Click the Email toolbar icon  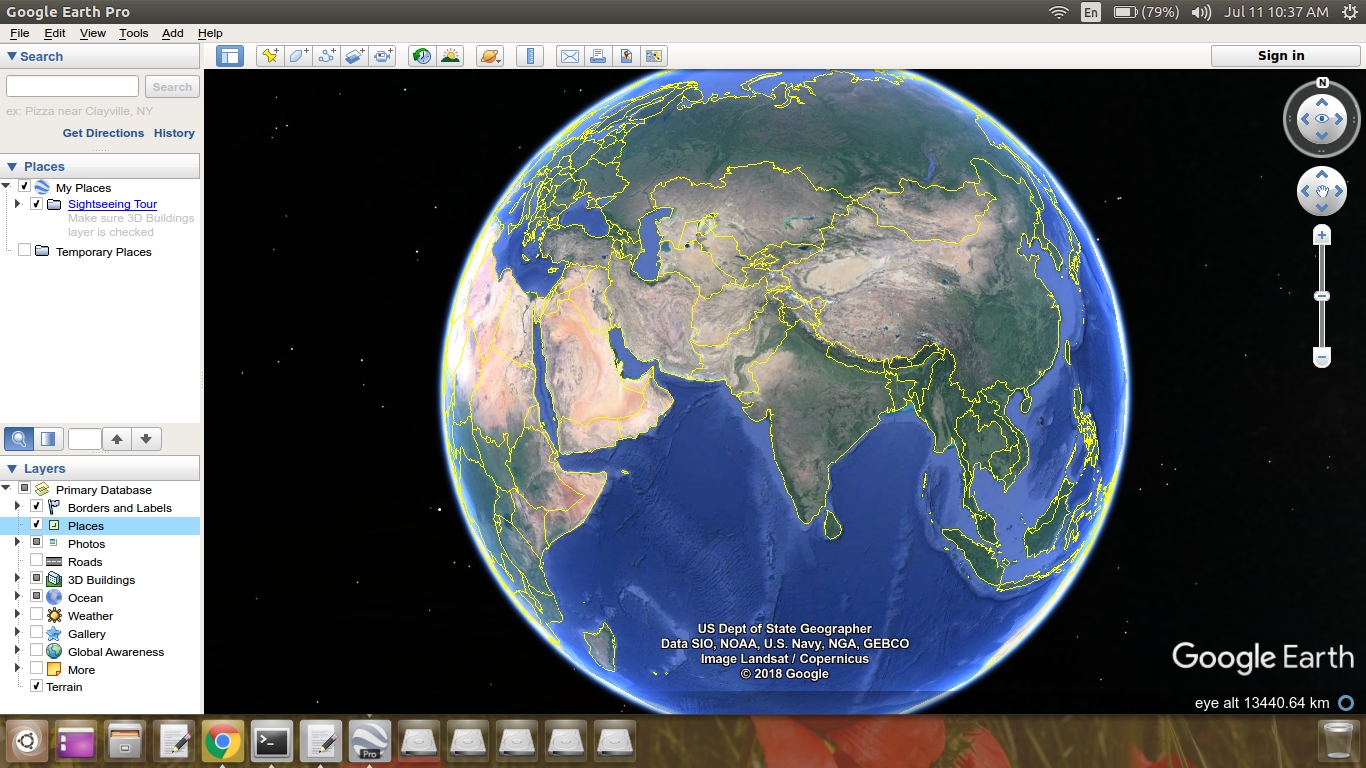[569, 56]
